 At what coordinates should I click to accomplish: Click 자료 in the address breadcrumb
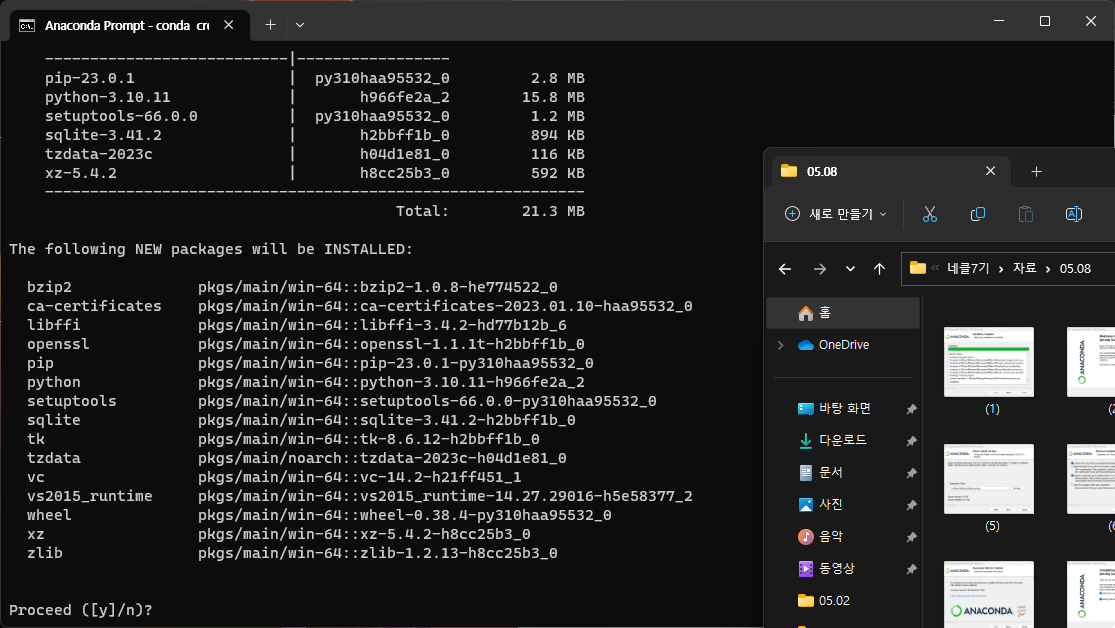point(1025,269)
